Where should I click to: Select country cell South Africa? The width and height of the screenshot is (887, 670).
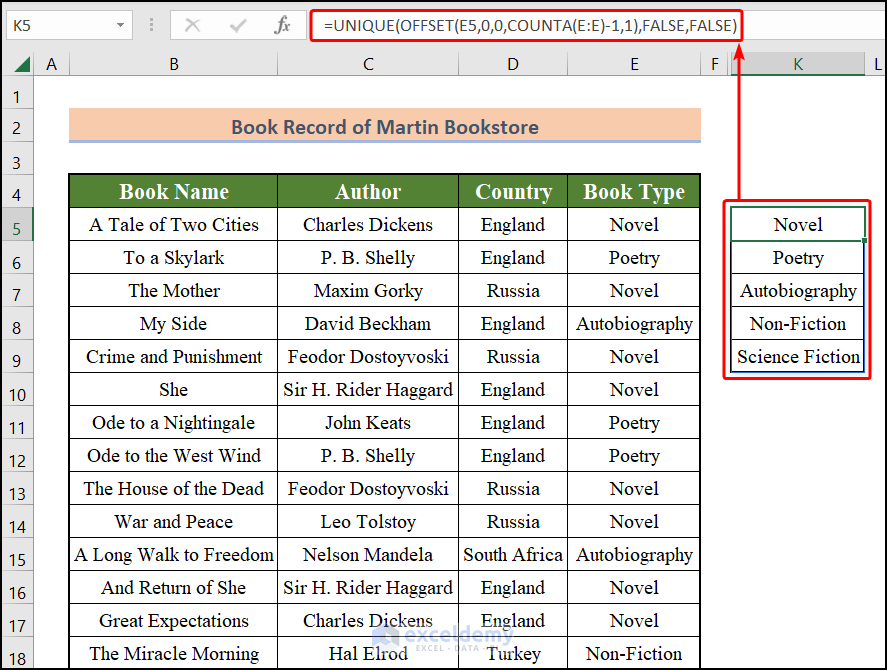coord(513,555)
